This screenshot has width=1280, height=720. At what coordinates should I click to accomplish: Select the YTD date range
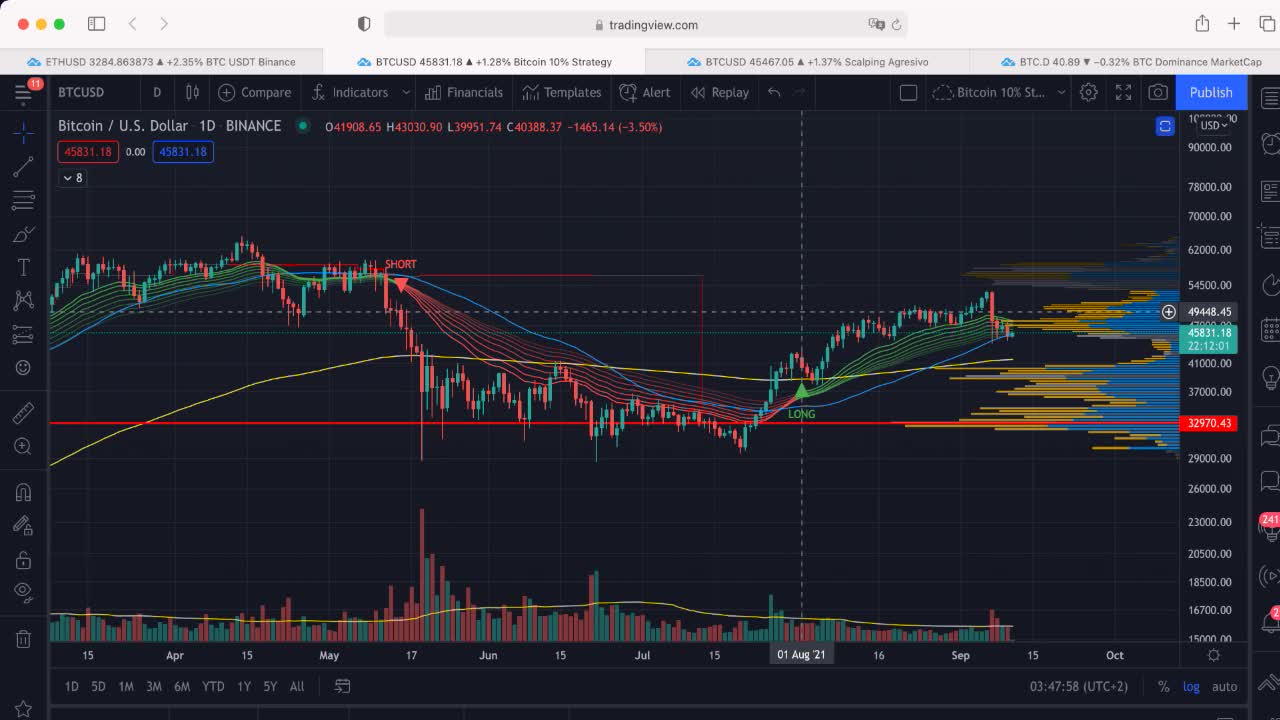(213, 686)
